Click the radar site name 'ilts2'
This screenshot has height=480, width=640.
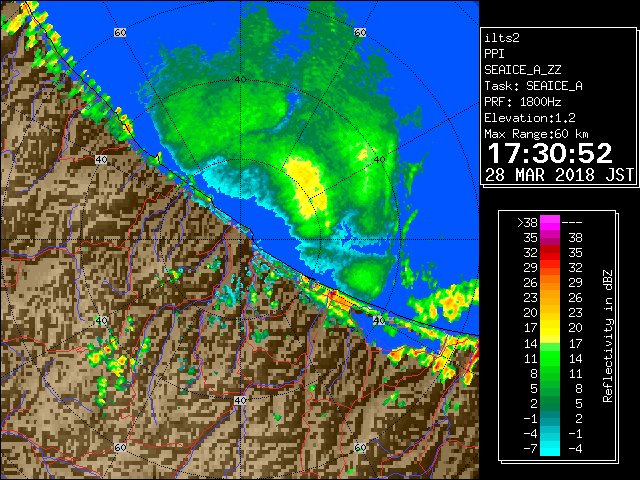(502, 38)
